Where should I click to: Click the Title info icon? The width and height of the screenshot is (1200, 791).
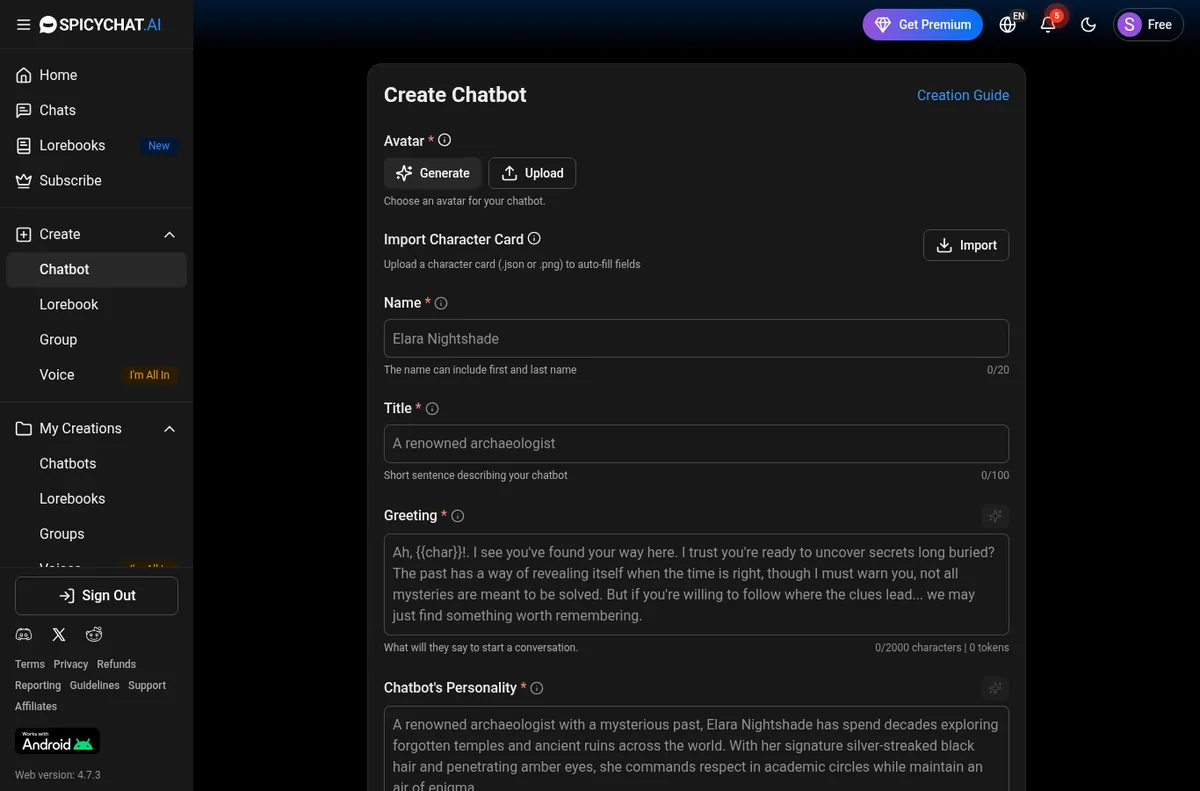(432, 408)
